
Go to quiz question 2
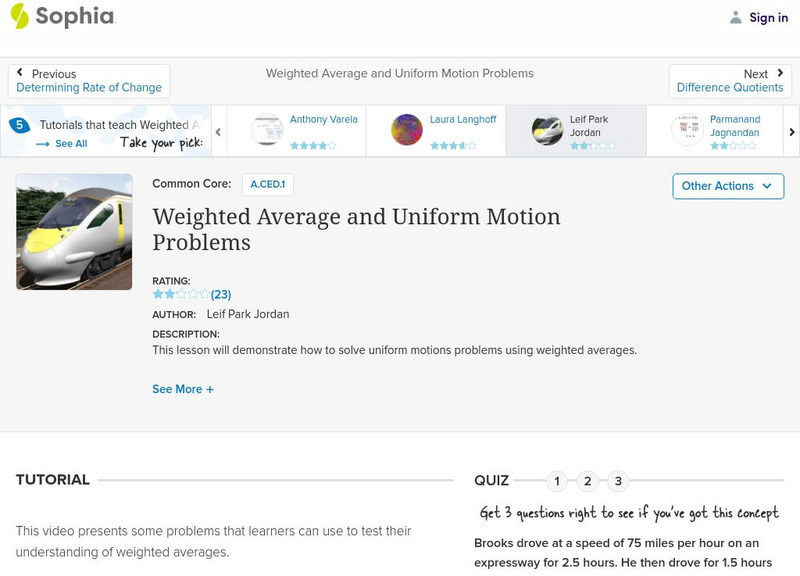(588, 481)
